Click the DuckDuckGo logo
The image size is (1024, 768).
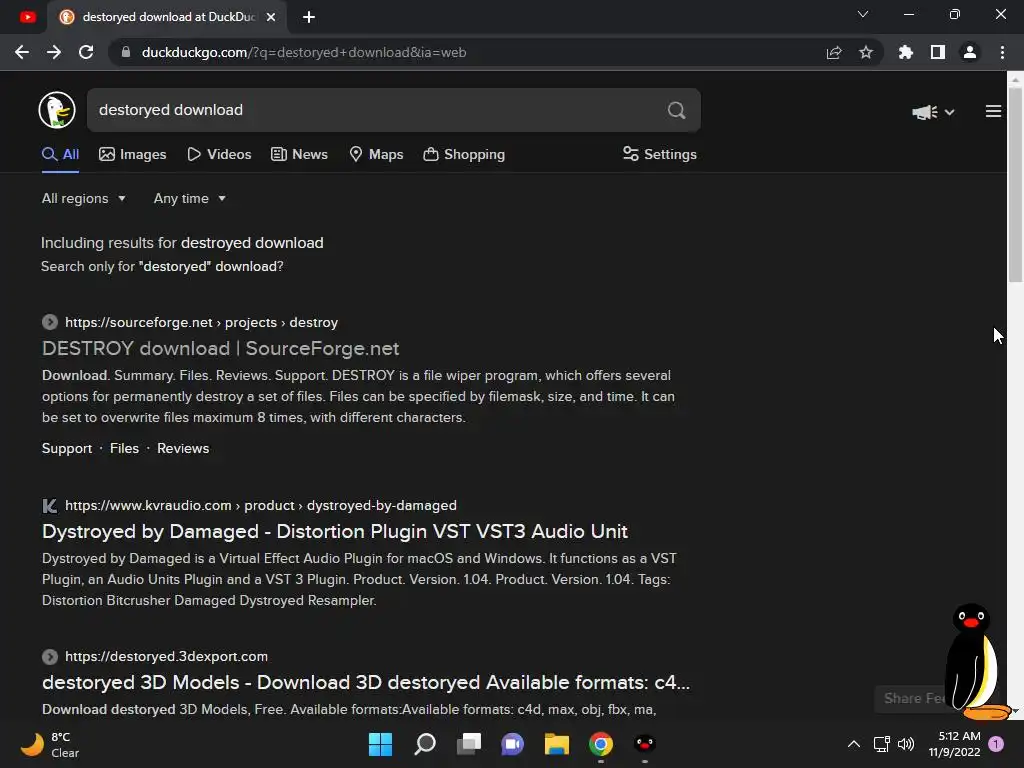pyautogui.click(x=57, y=110)
